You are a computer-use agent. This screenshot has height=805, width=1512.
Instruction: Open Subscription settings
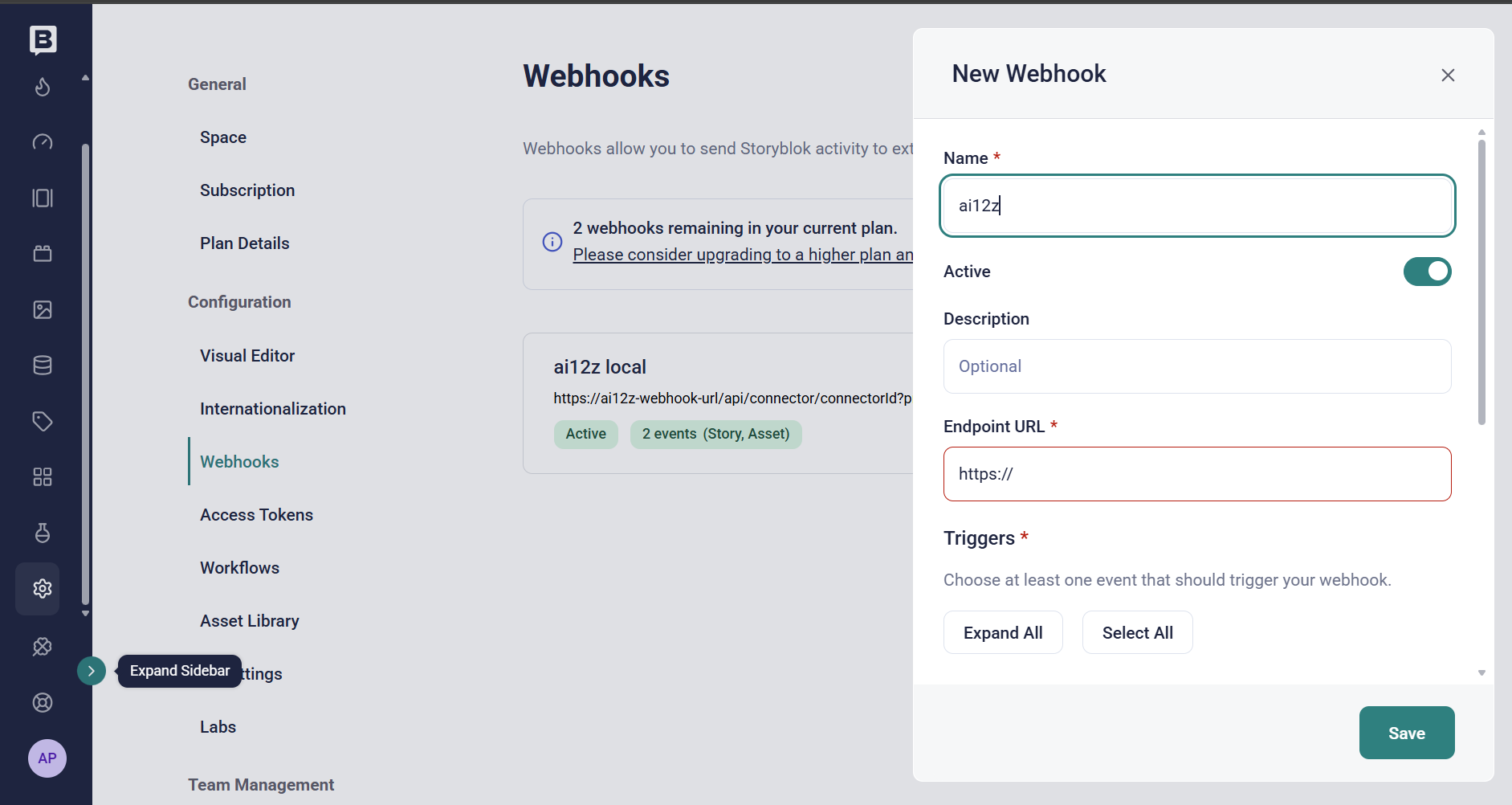247,190
